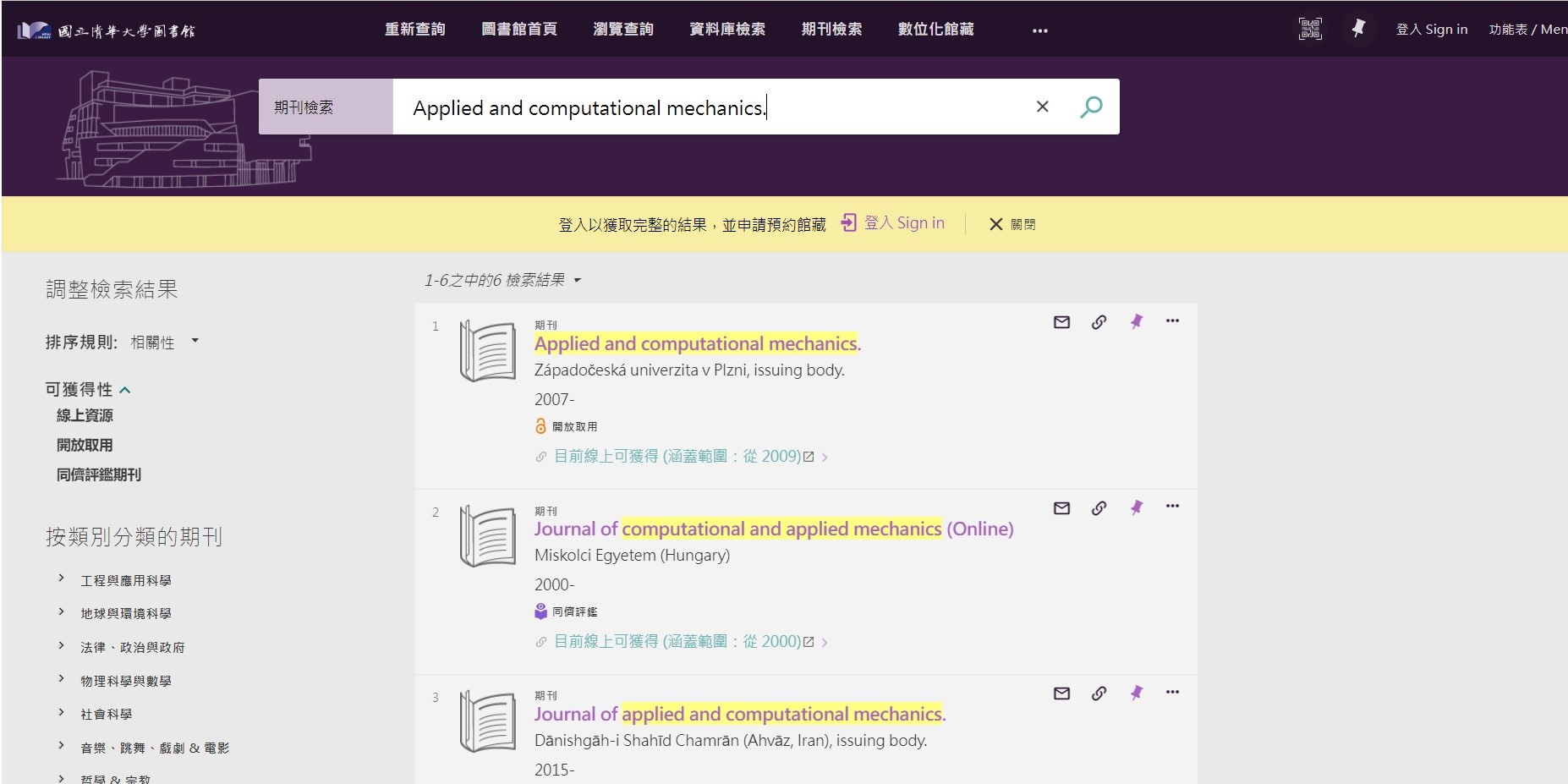1568x784 pixels.
Task: Close the yellow sign-in banner
Action: pos(1012,224)
